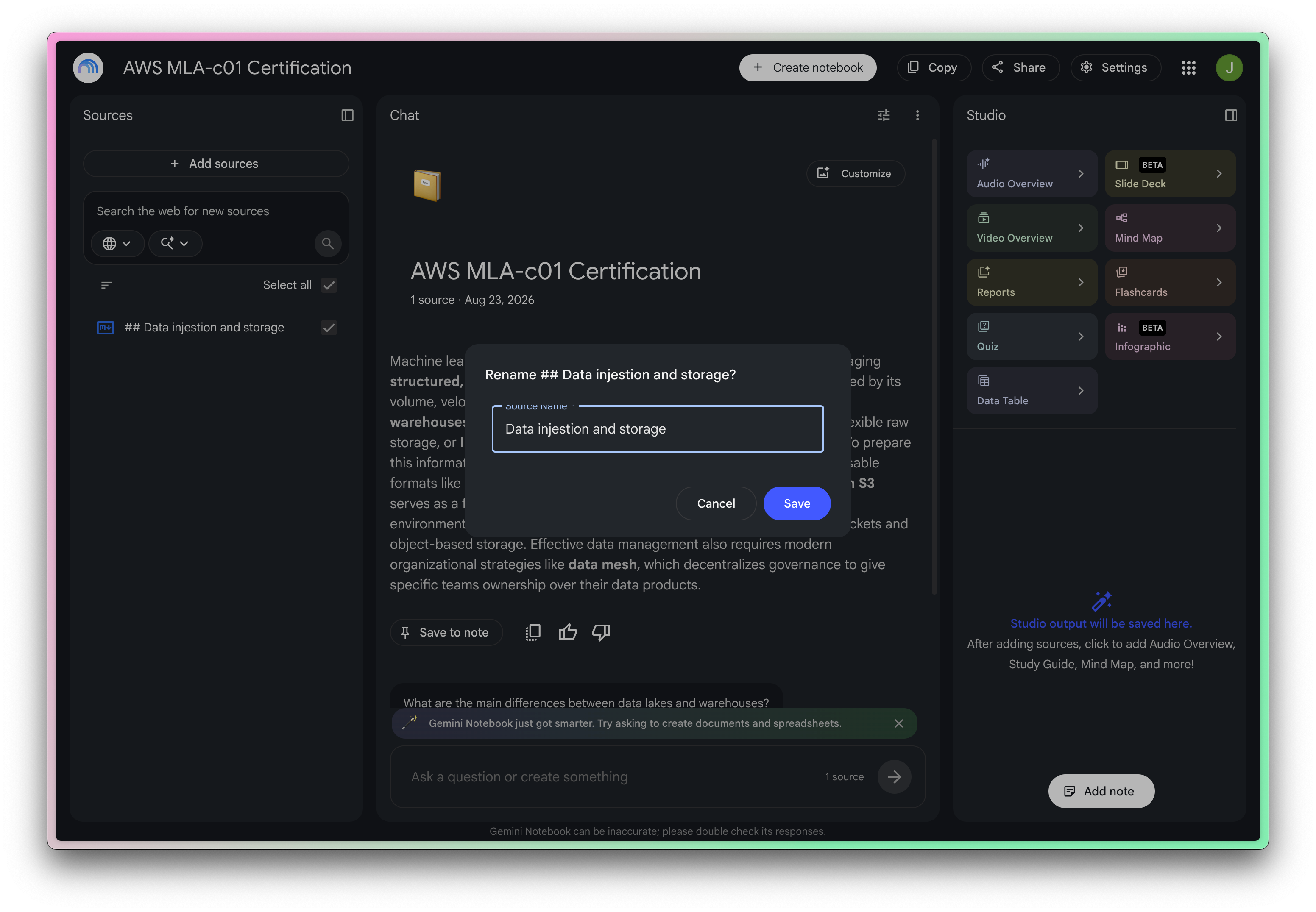Generate a Data Table
The height and width of the screenshot is (912, 1316).
click(x=1032, y=391)
